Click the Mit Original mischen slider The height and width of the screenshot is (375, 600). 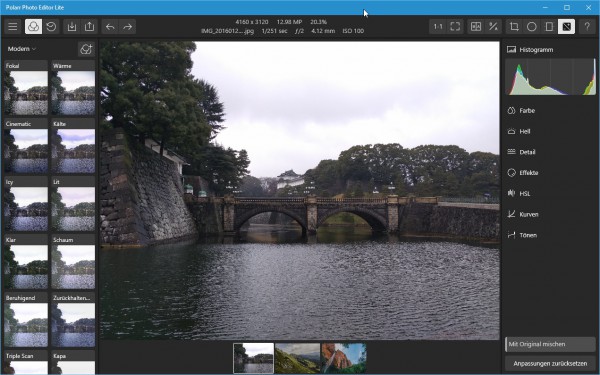(x=550, y=344)
